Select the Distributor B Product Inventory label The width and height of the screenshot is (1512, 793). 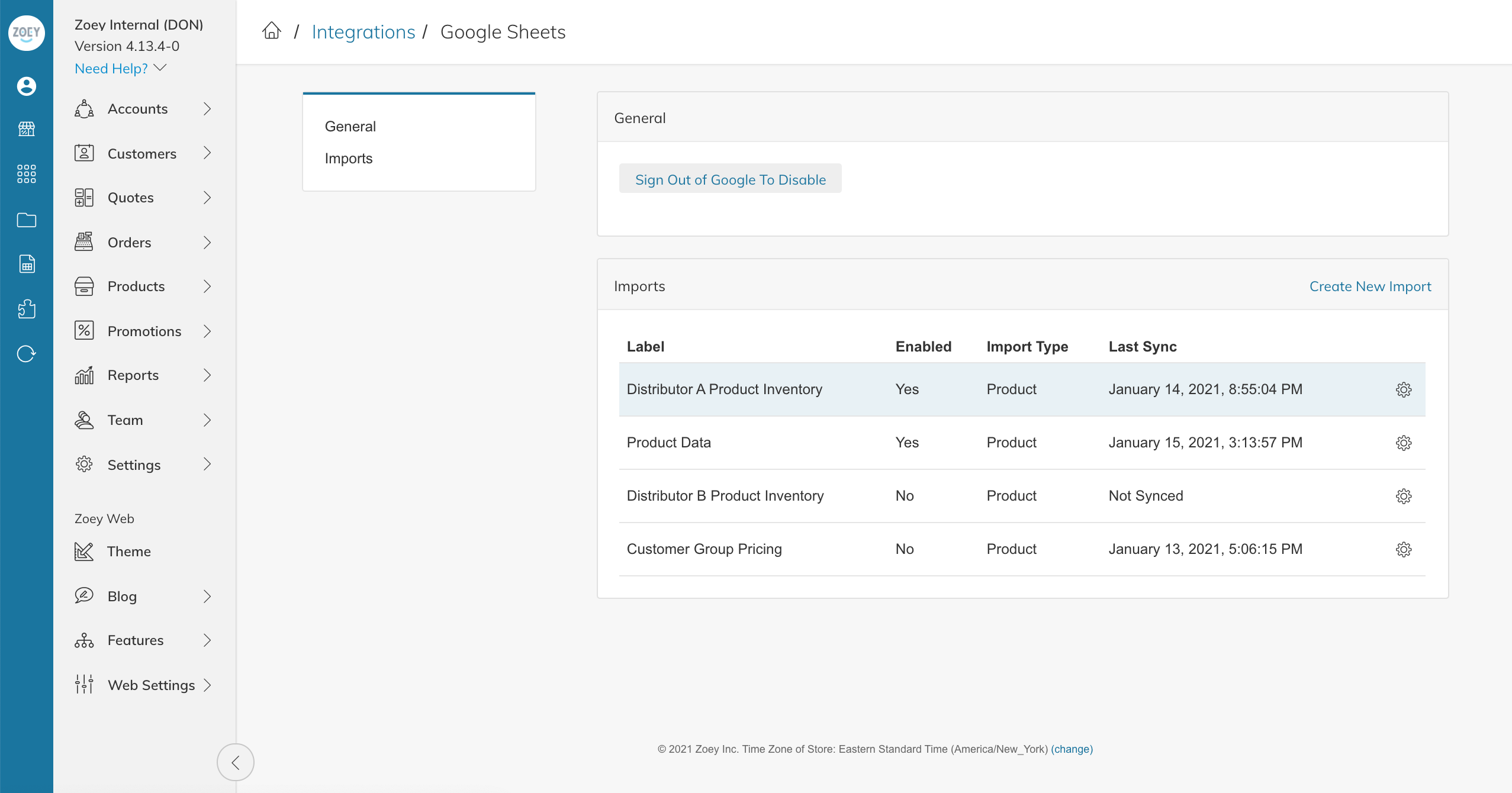725,496
